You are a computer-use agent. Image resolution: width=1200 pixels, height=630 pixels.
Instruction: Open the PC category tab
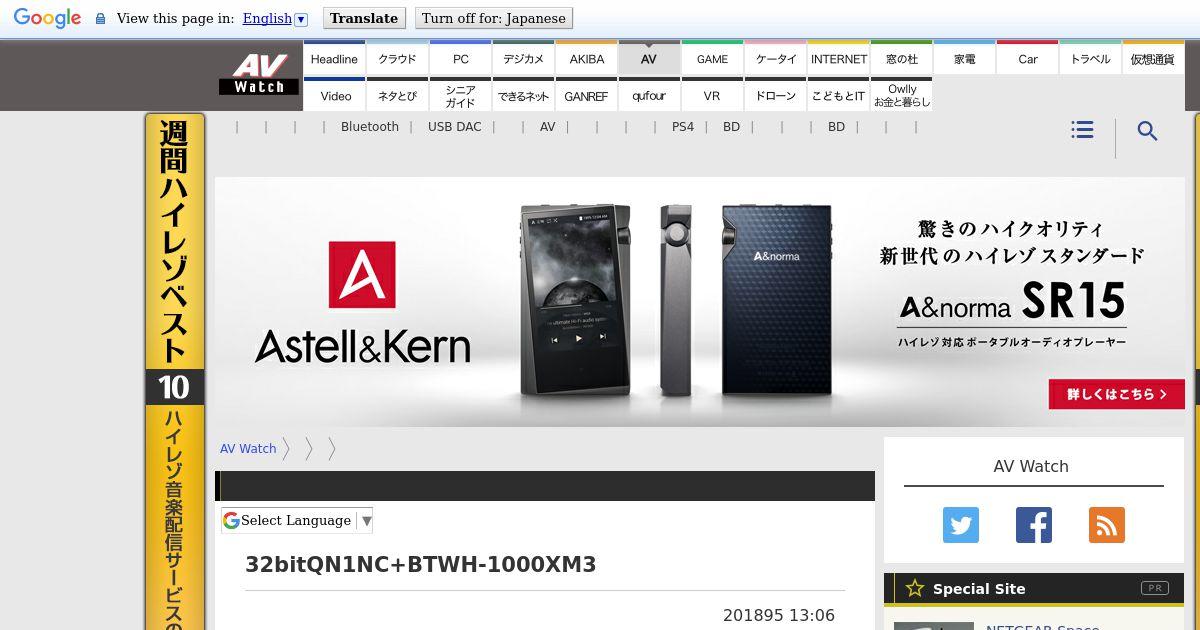click(460, 59)
